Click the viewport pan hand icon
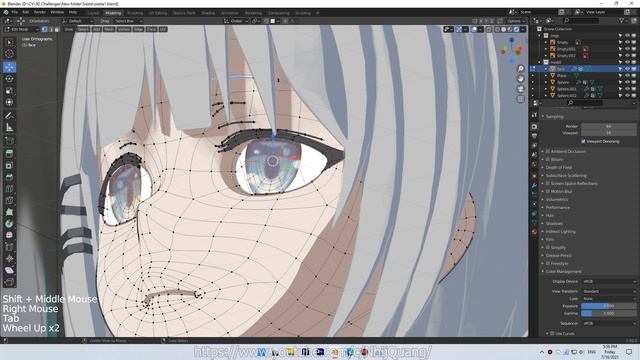The image size is (640, 360). point(520,79)
